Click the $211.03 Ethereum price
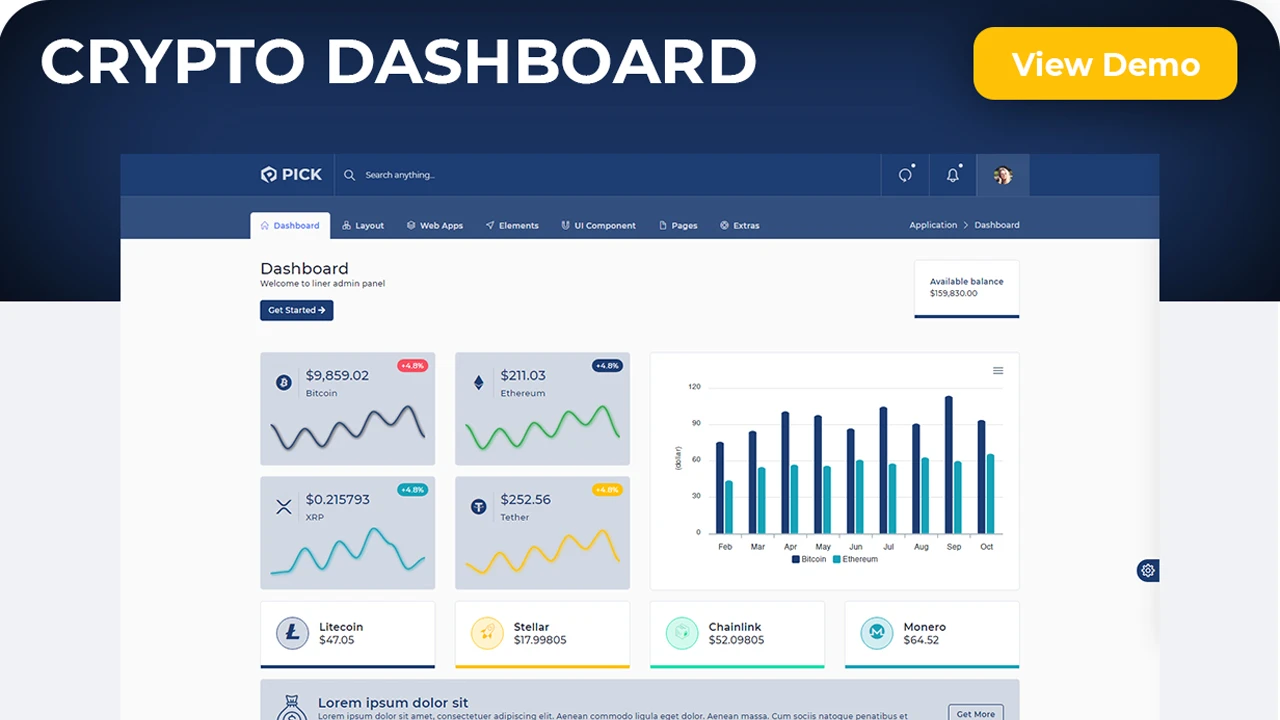Viewport: 1280px width, 720px height. [x=523, y=375]
